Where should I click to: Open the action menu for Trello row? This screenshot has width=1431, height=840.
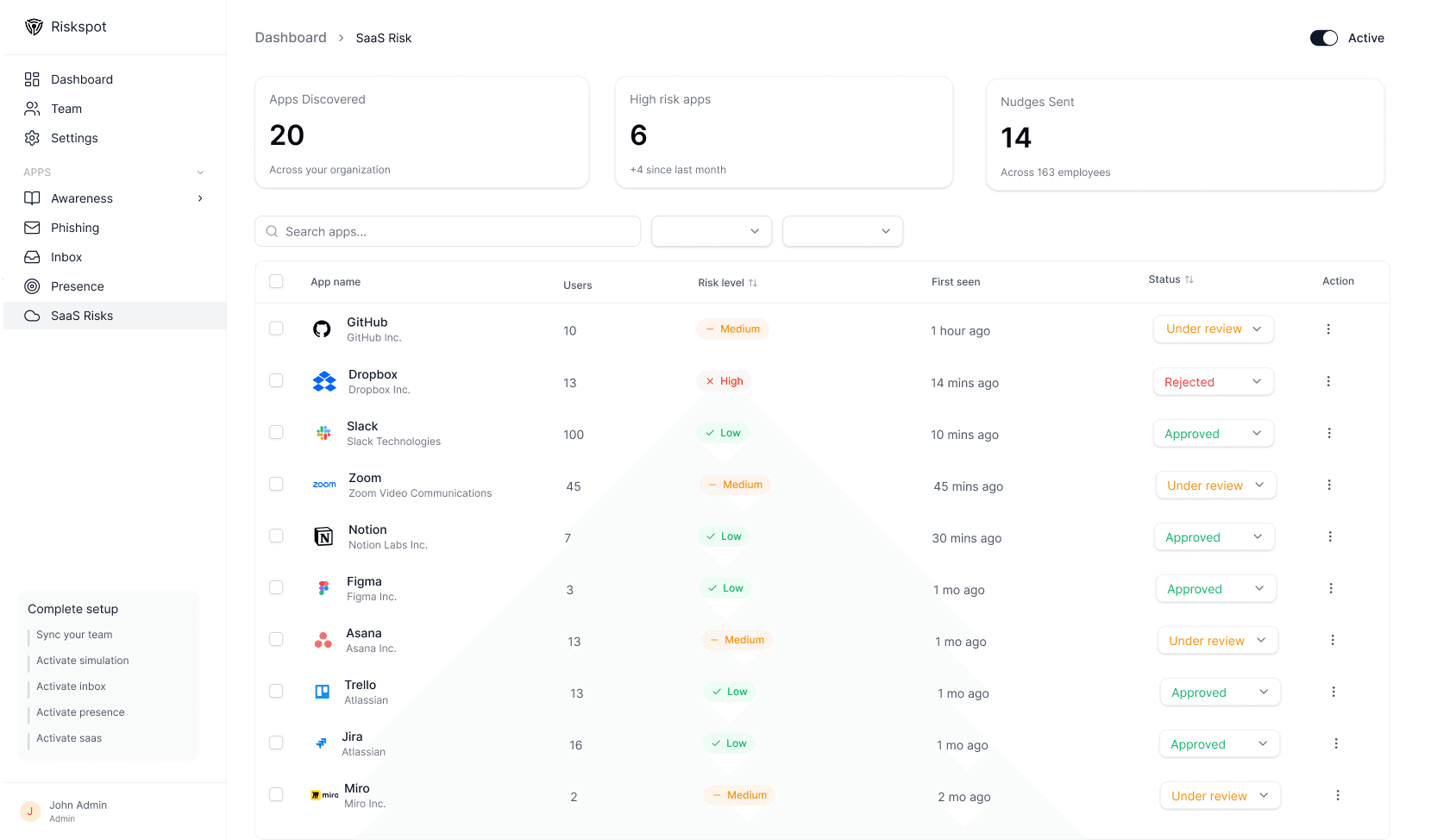[x=1334, y=692]
